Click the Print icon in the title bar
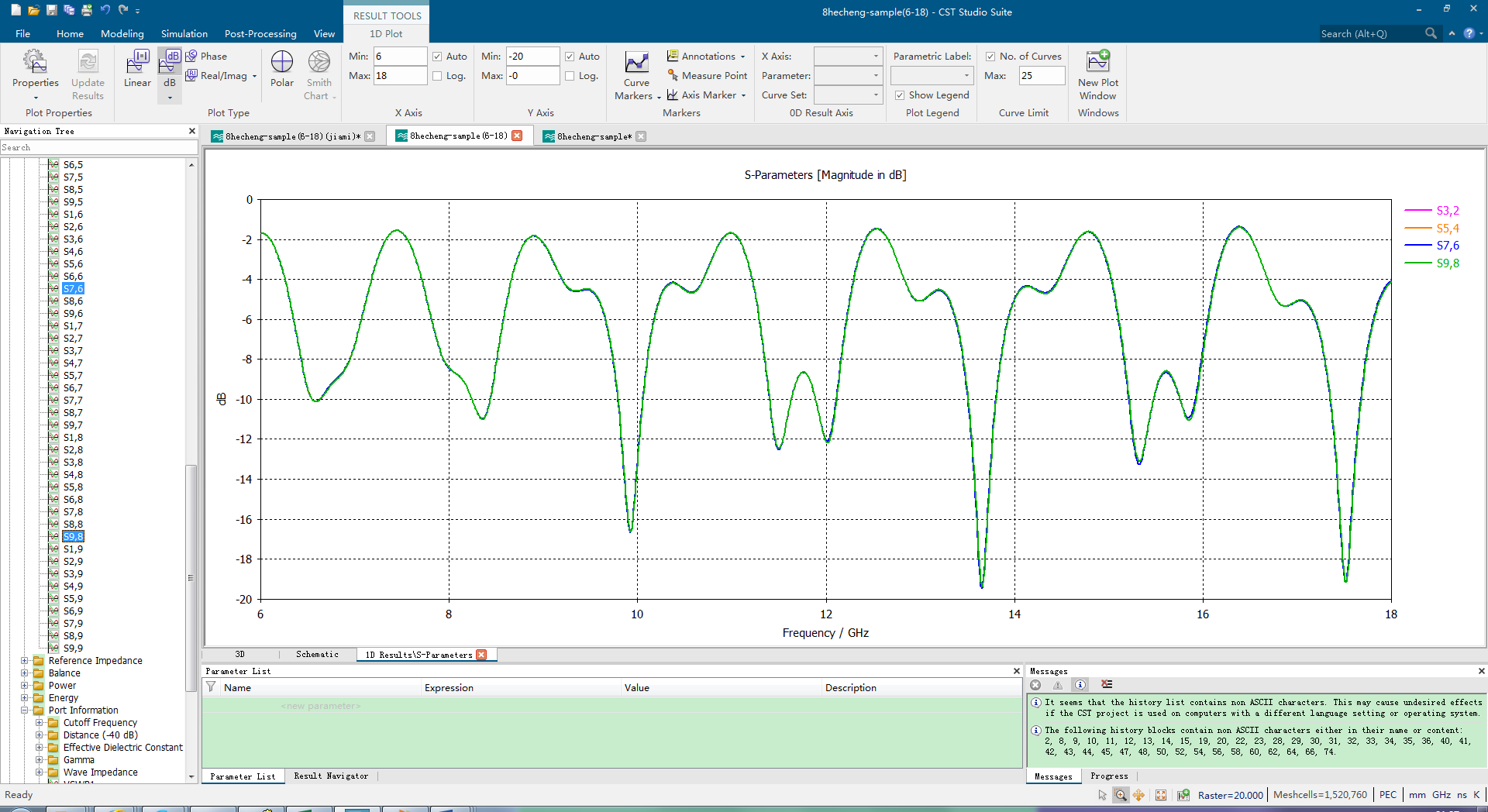 point(87,10)
